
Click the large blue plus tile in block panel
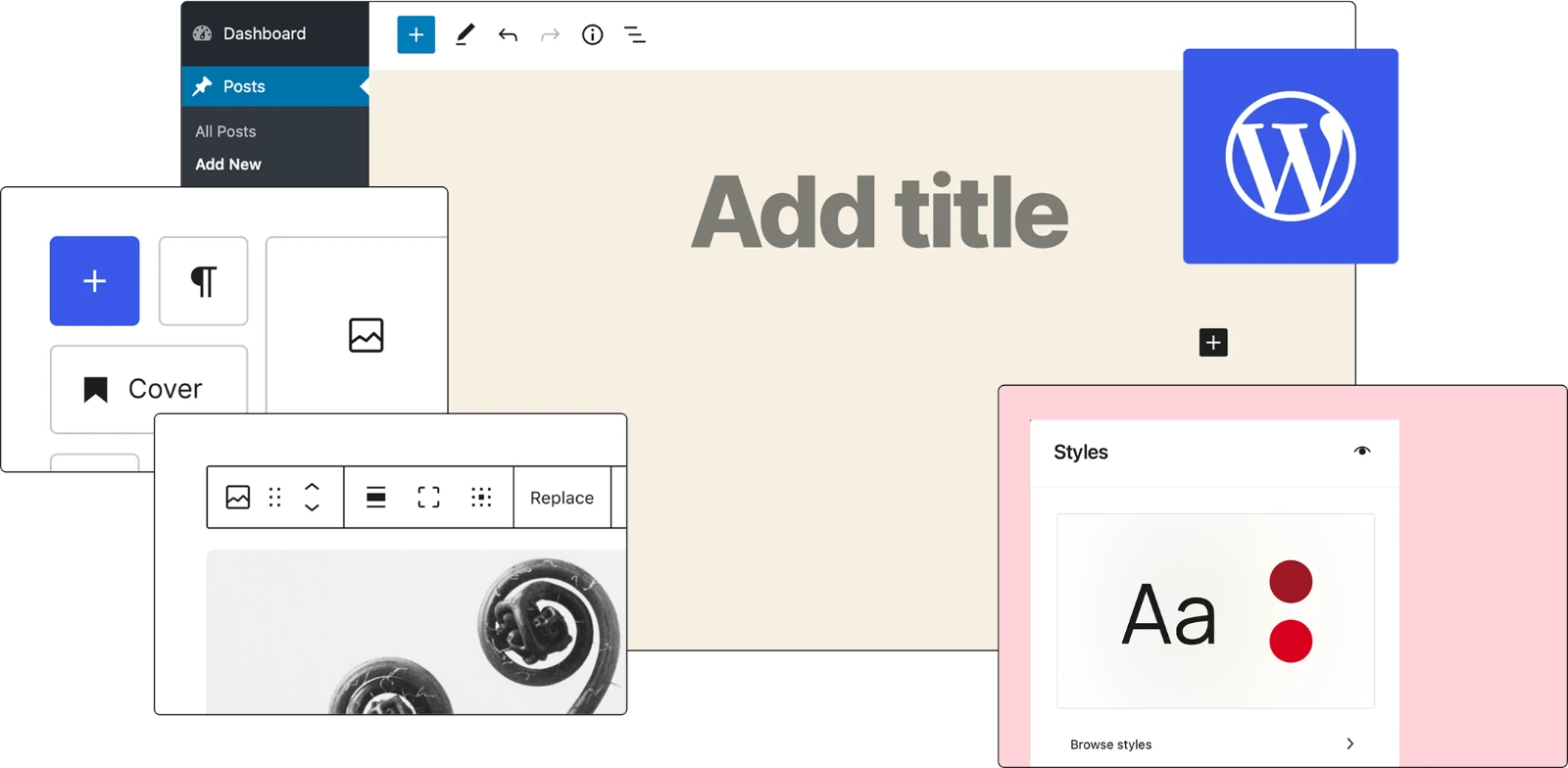[x=95, y=281]
